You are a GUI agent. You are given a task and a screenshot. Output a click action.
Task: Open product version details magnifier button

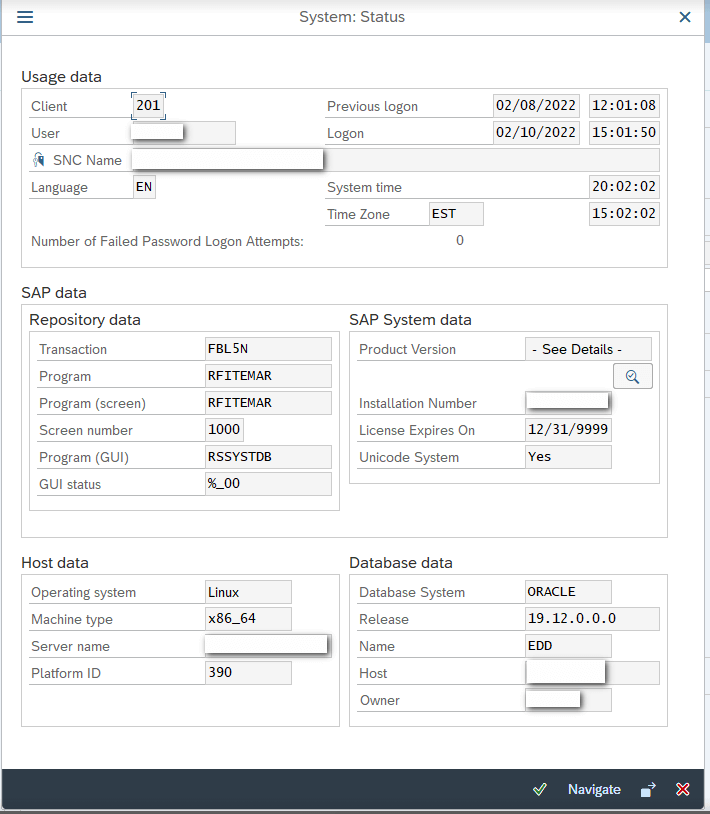[x=633, y=376]
